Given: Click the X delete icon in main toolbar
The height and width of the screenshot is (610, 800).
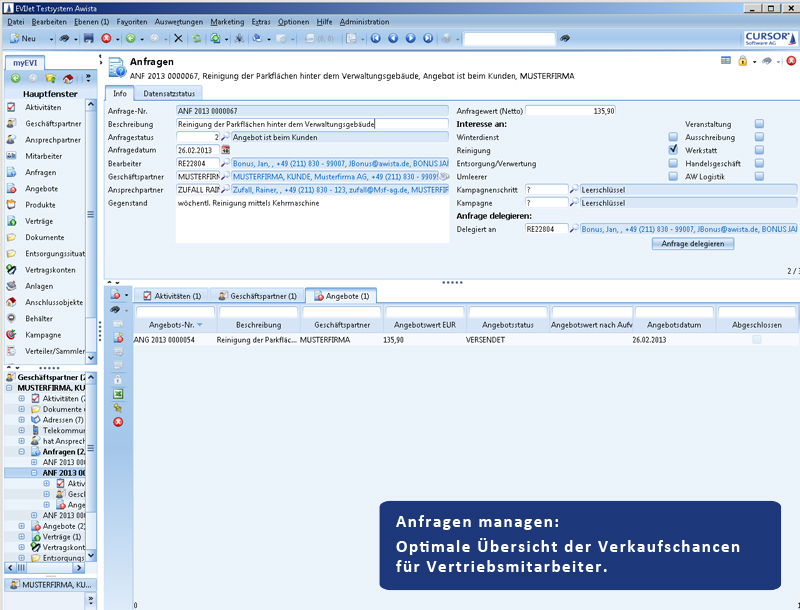Looking at the screenshot, I should (178, 38).
